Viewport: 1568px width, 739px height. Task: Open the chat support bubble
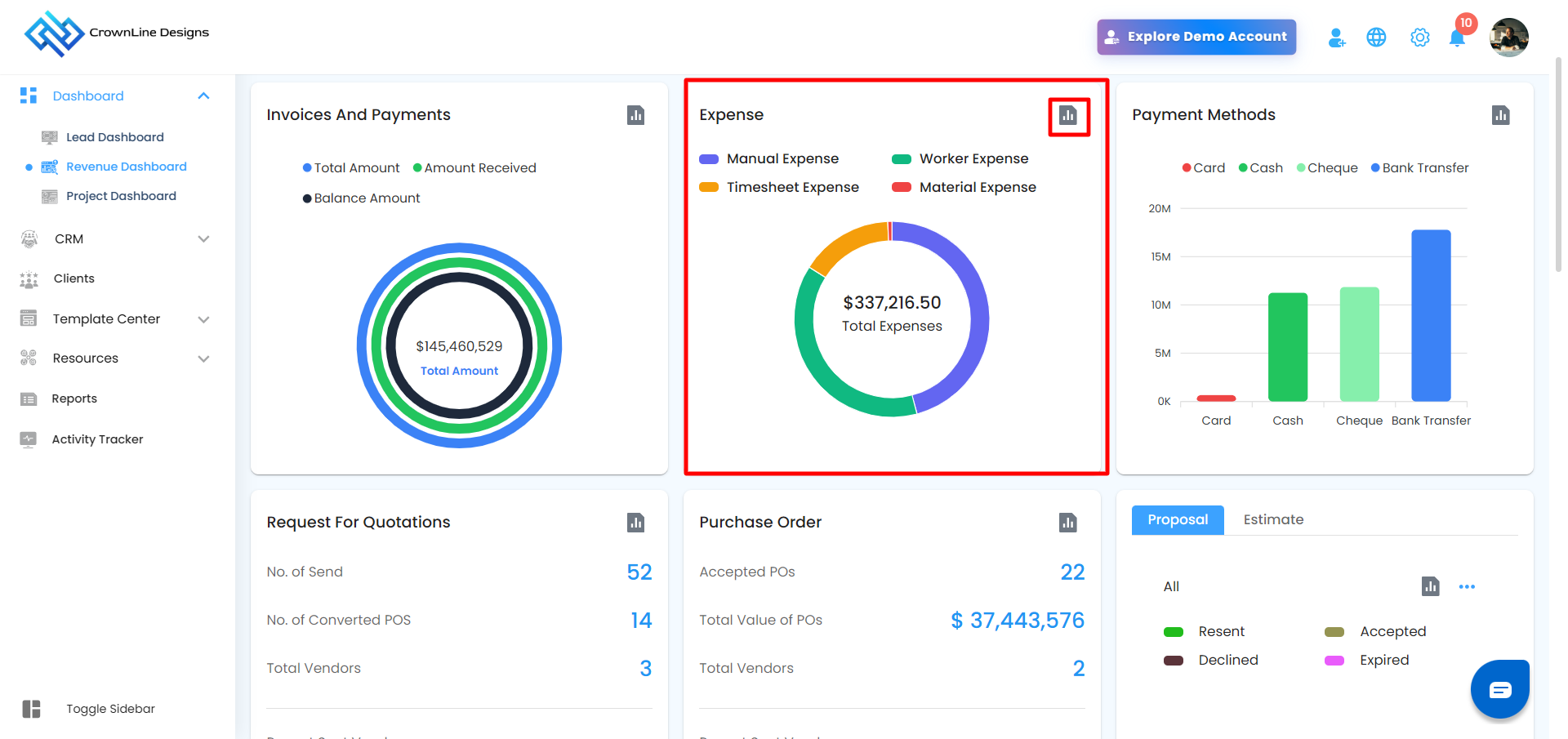tap(1499, 690)
